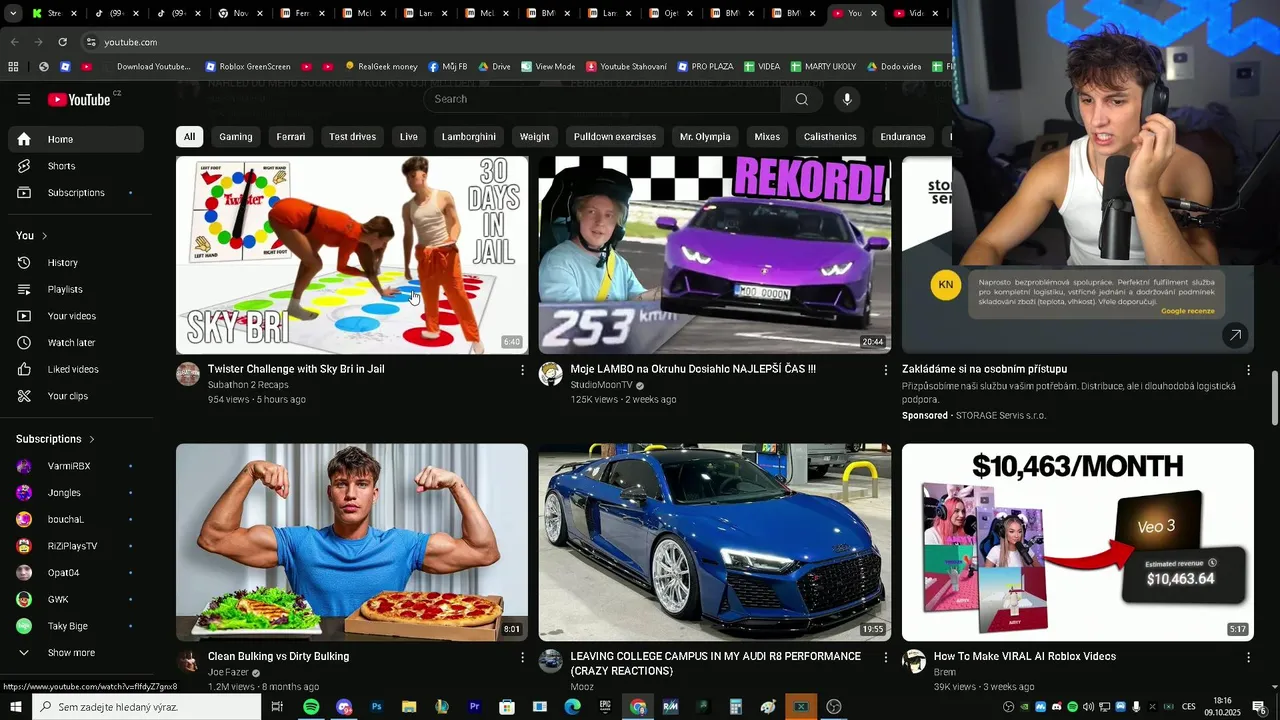The width and height of the screenshot is (1280, 720).
Task: Expand Show more subscriptions
Action: pos(76,653)
